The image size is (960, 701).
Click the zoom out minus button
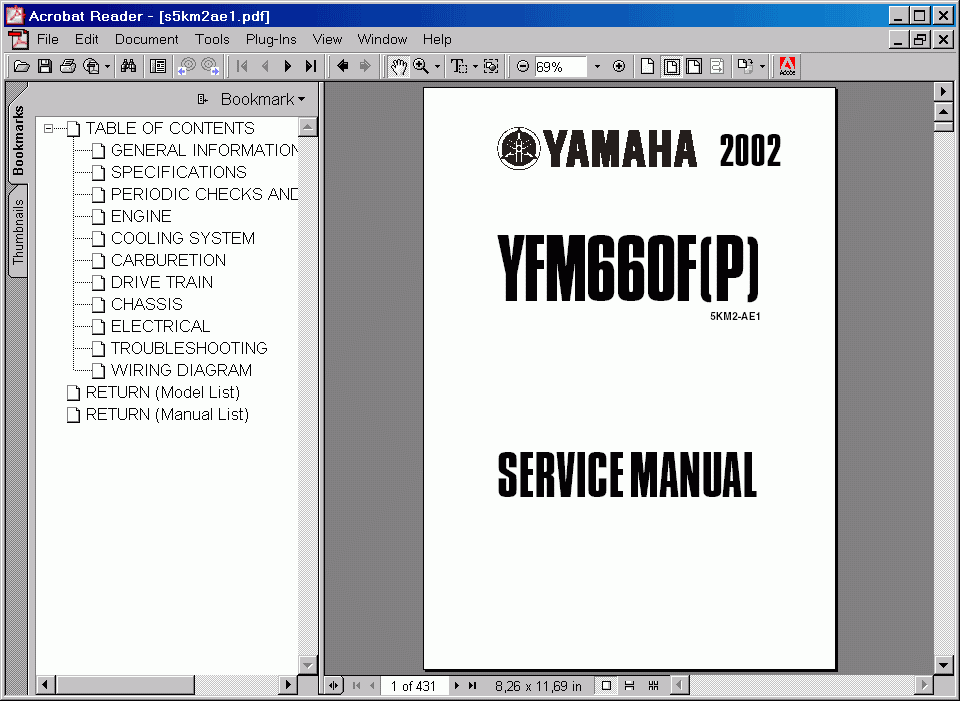[522, 67]
